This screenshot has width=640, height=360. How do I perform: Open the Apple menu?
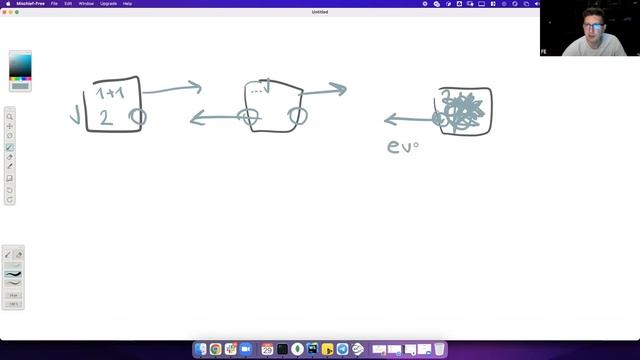pos(8,4)
